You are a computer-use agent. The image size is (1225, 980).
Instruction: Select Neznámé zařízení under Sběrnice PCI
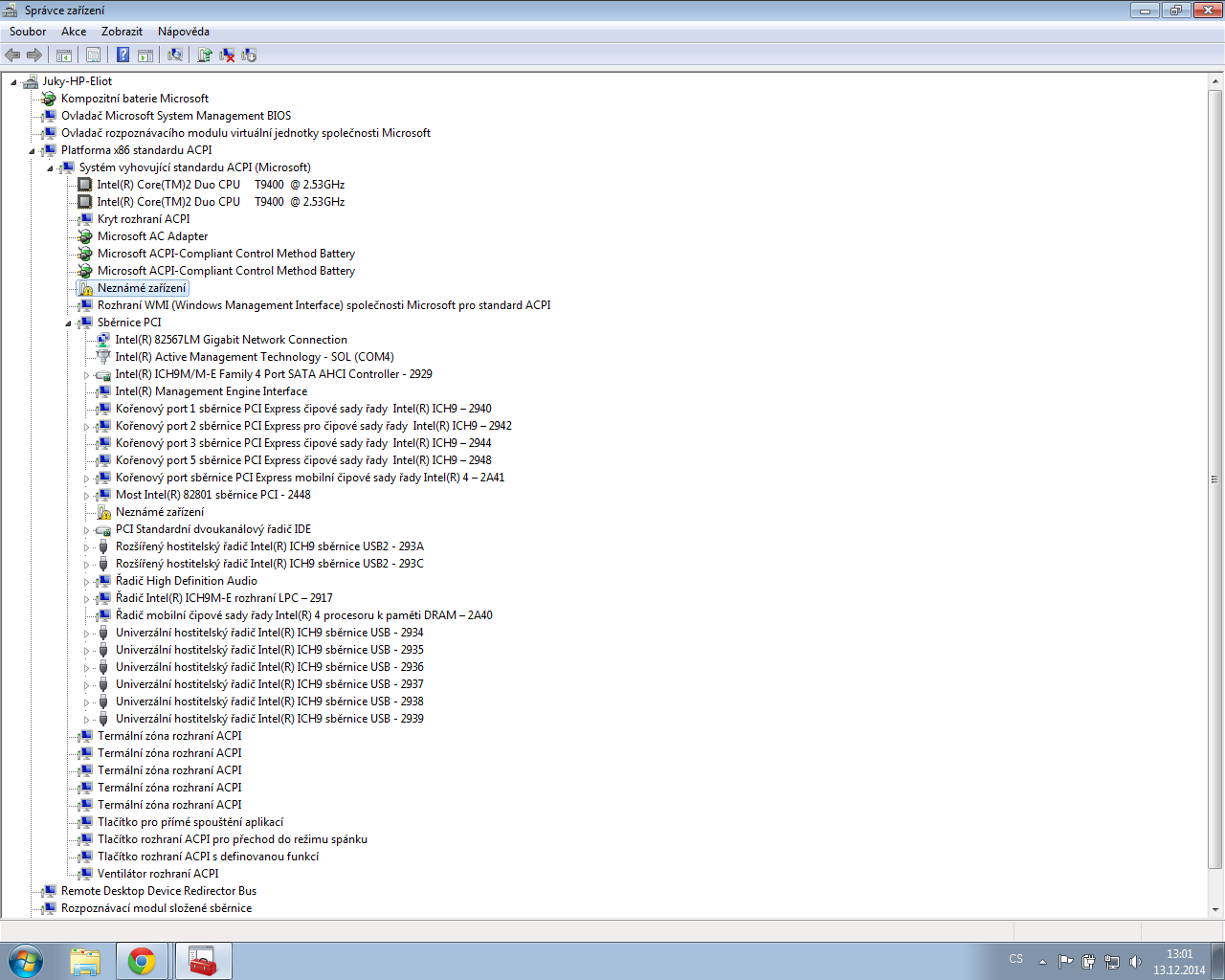point(159,512)
